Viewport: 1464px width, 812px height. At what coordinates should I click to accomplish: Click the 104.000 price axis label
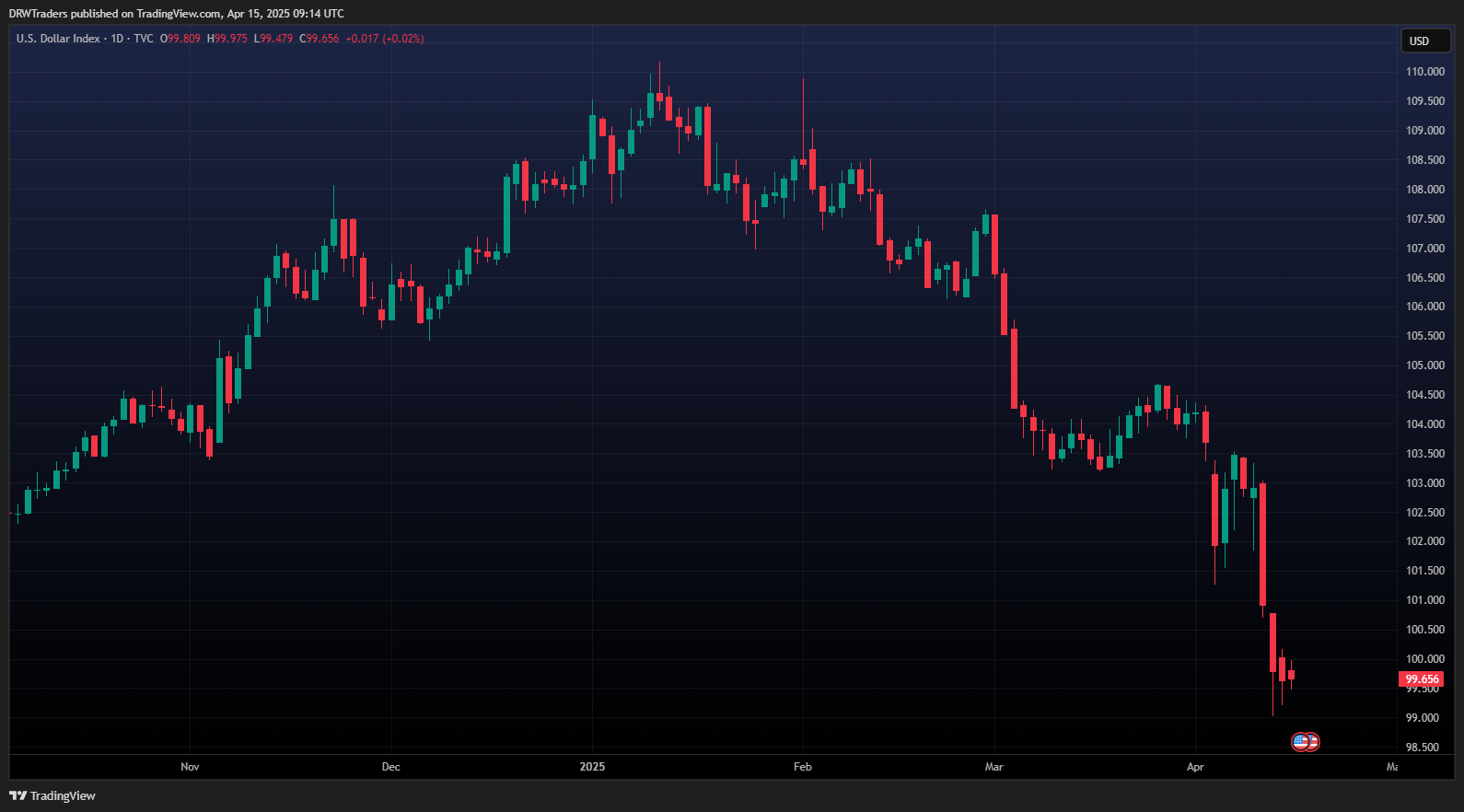click(1424, 424)
